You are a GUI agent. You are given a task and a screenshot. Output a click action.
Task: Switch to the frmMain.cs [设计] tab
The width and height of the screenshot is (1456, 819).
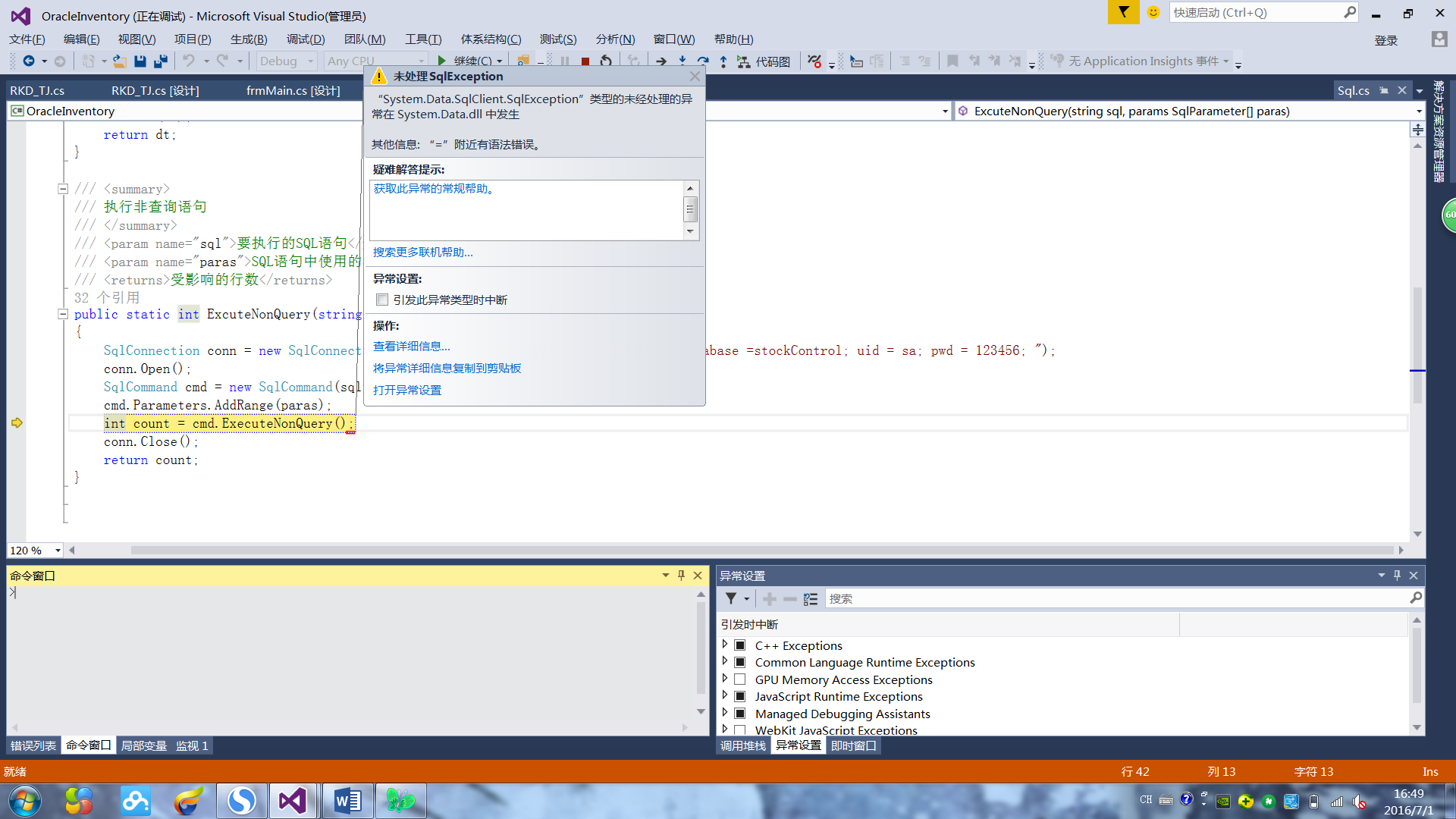293,90
